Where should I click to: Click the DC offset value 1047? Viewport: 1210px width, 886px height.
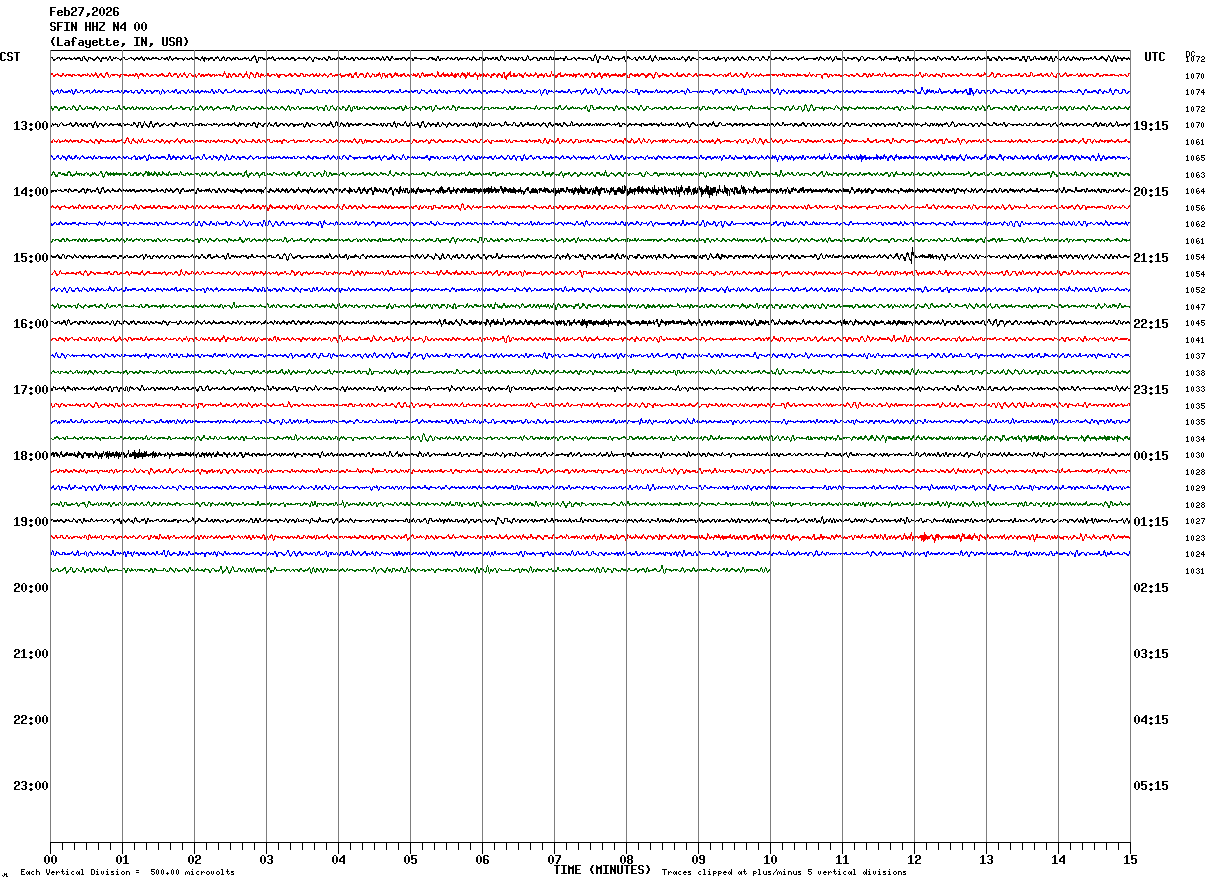click(1195, 307)
